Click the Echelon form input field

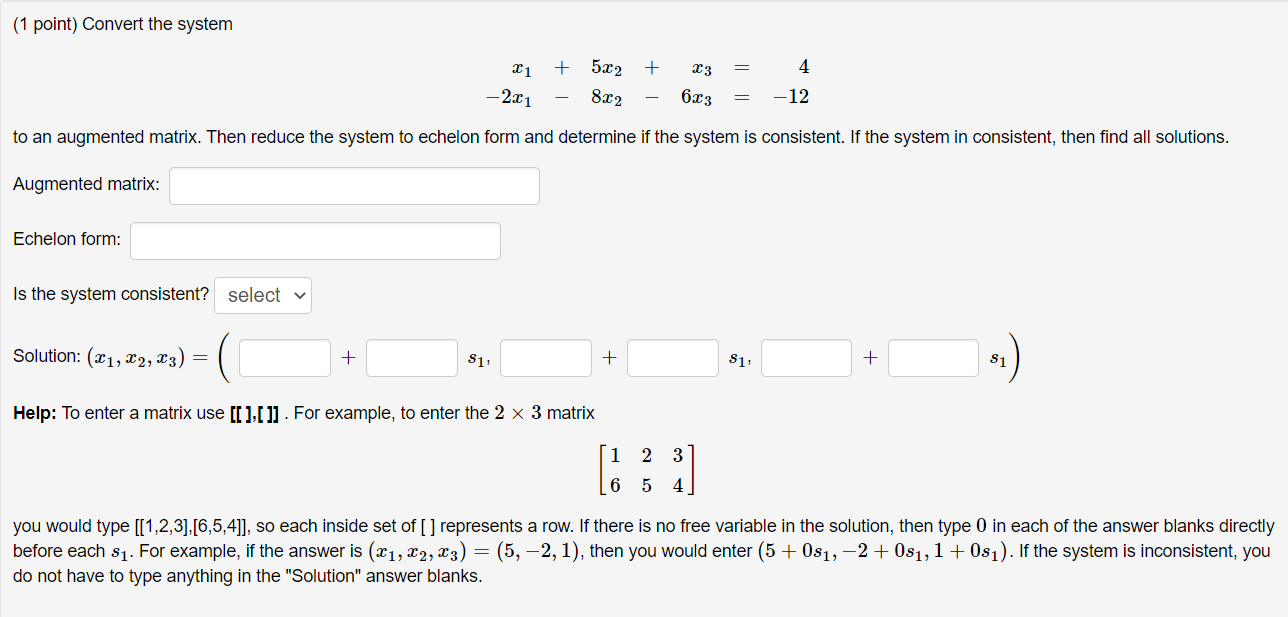[315, 240]
